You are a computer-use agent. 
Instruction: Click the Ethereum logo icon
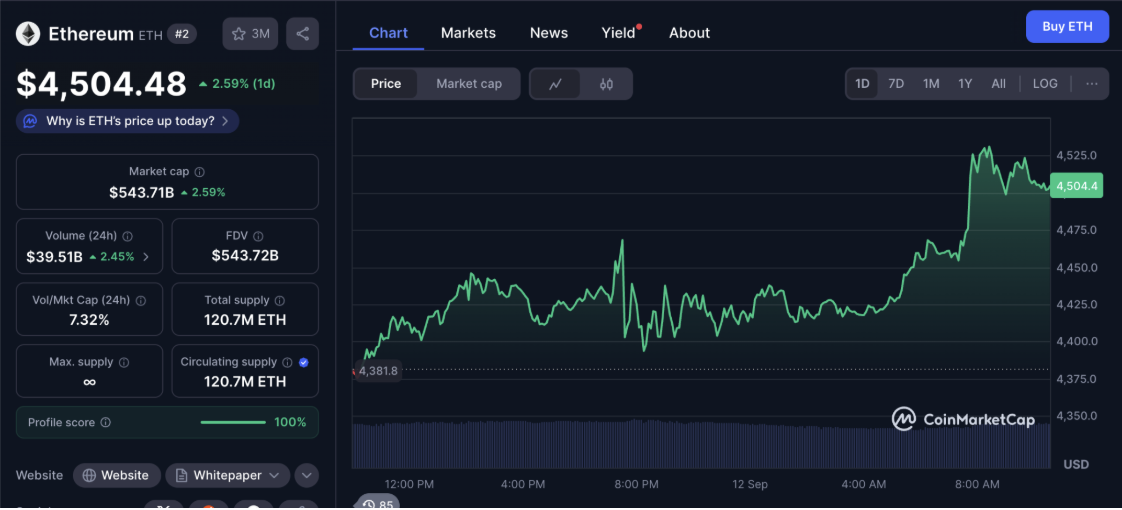point(28,34)
